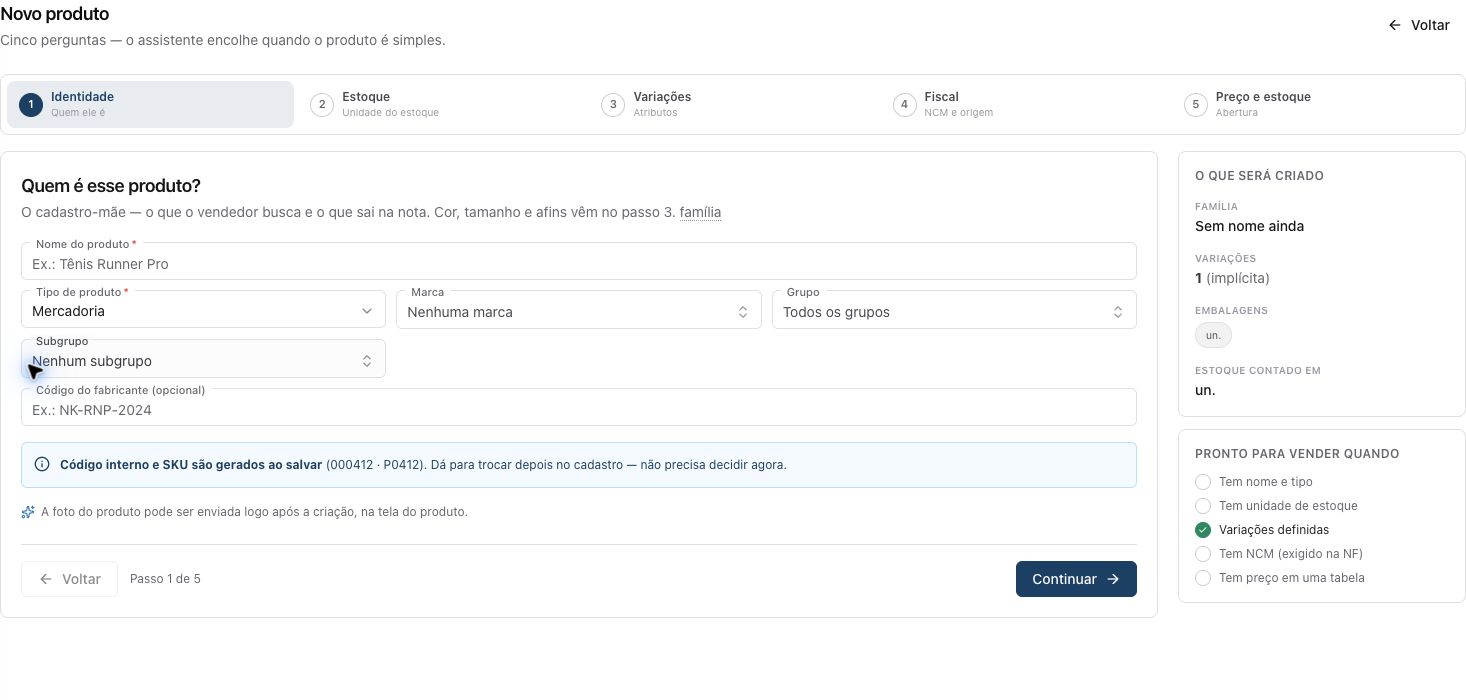
Task: Switch to the Fiscal step tab
Action: pos(1023,104)
